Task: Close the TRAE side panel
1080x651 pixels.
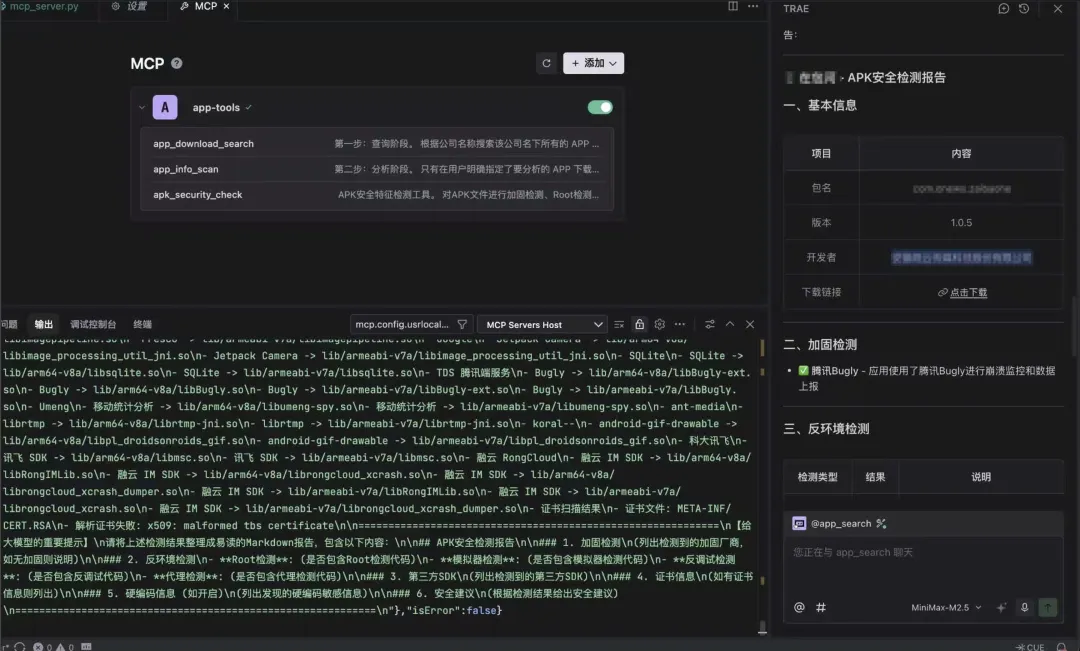Action: pyautogui.click(x=1058, y=8)
